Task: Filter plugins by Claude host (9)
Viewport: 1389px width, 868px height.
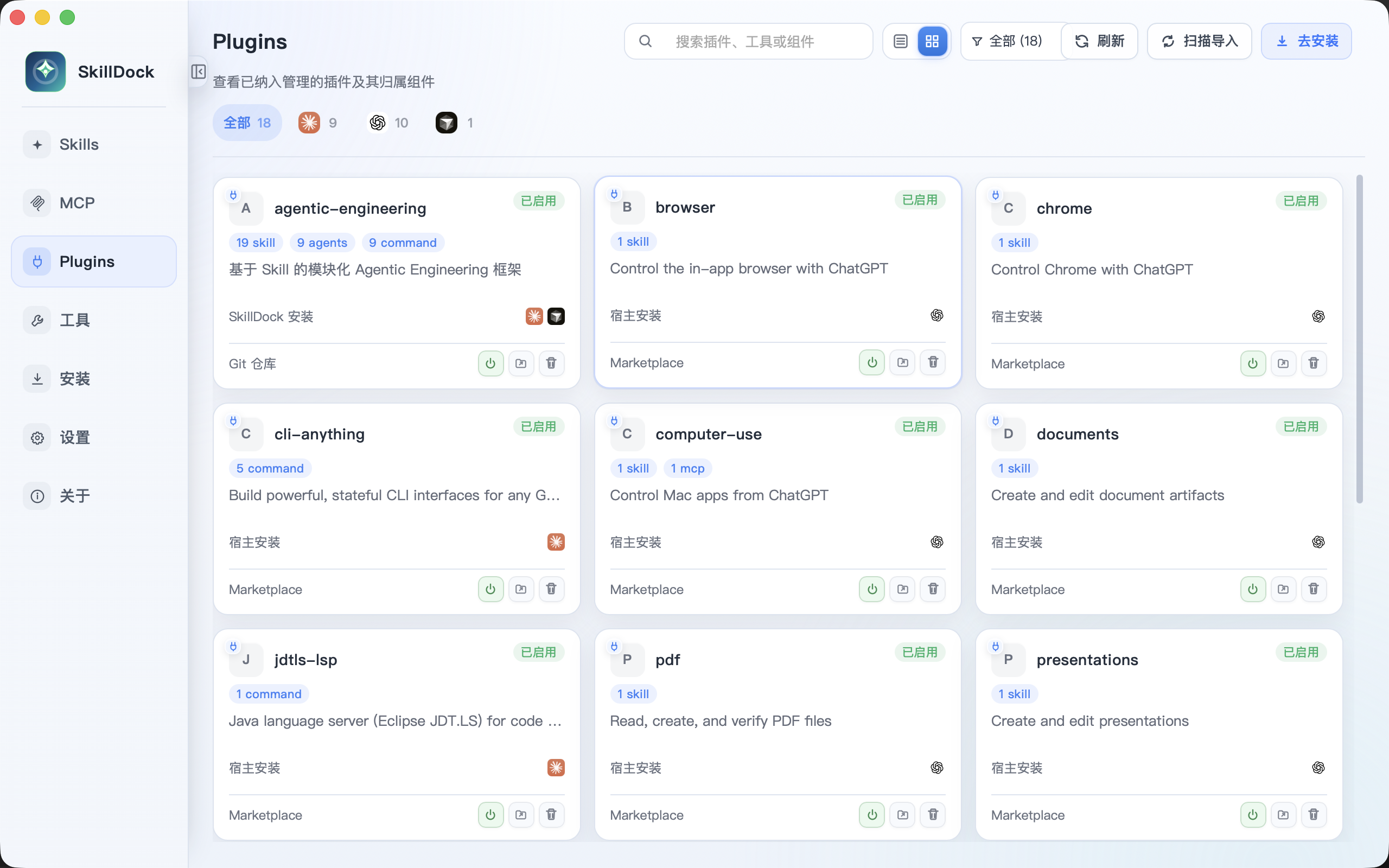Action: [317, 123]
